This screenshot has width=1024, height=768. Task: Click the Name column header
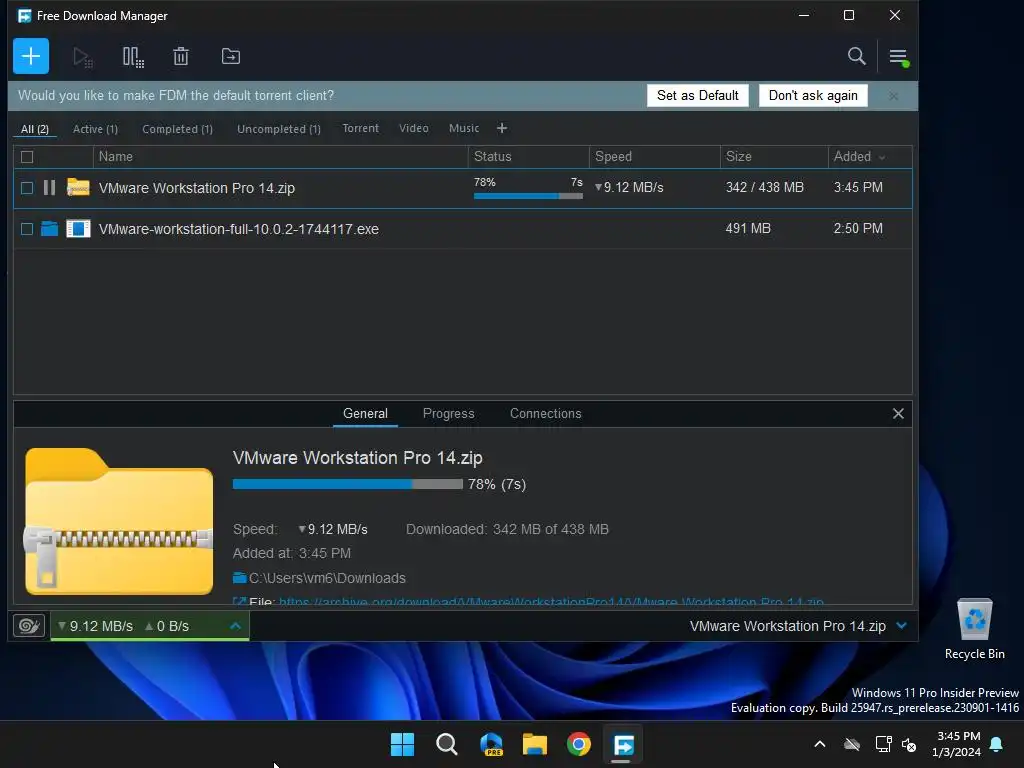280,157
